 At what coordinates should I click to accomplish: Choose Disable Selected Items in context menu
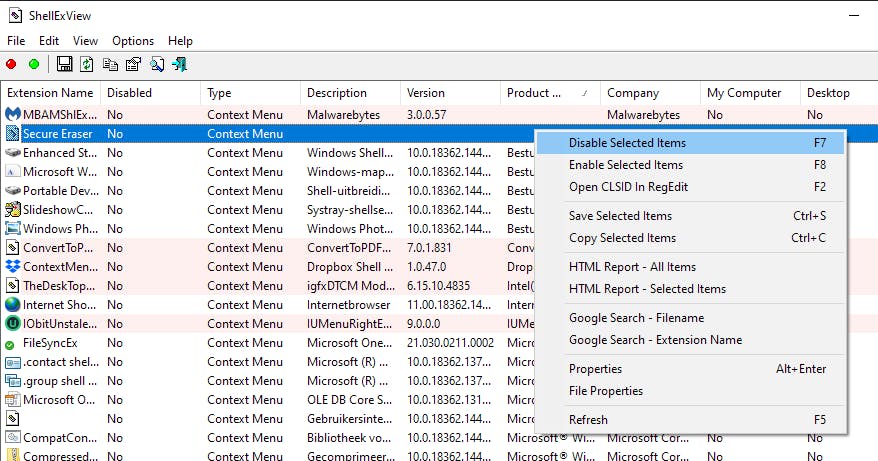click(627, 143)
